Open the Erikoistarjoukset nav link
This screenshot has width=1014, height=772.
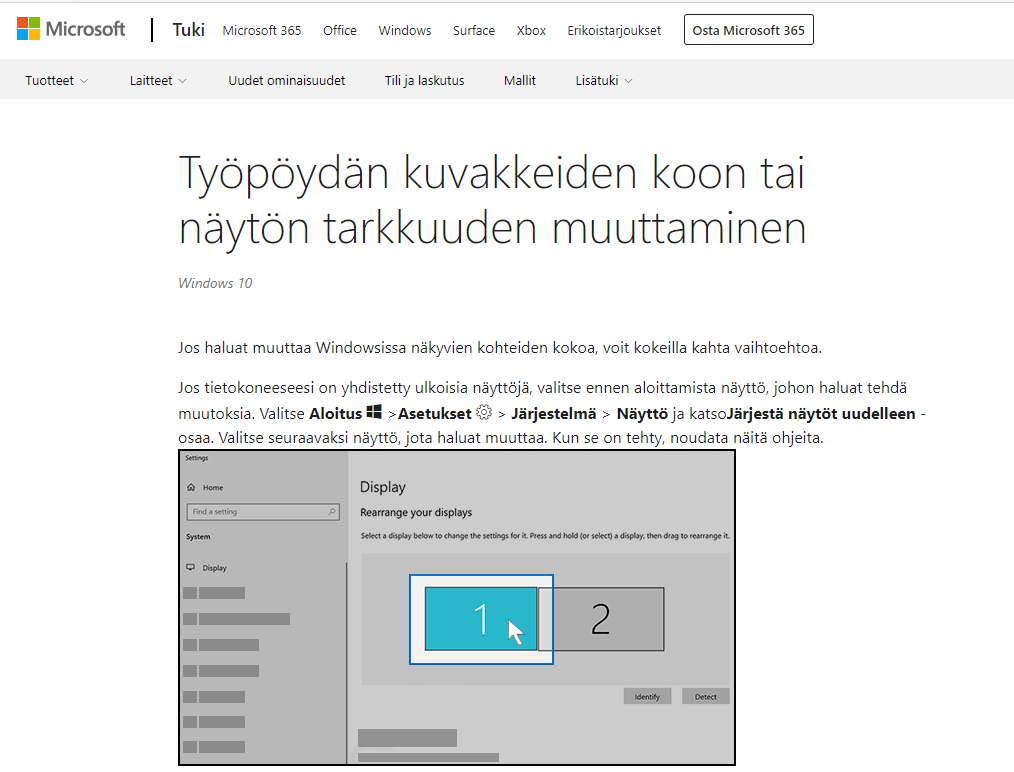614,30
